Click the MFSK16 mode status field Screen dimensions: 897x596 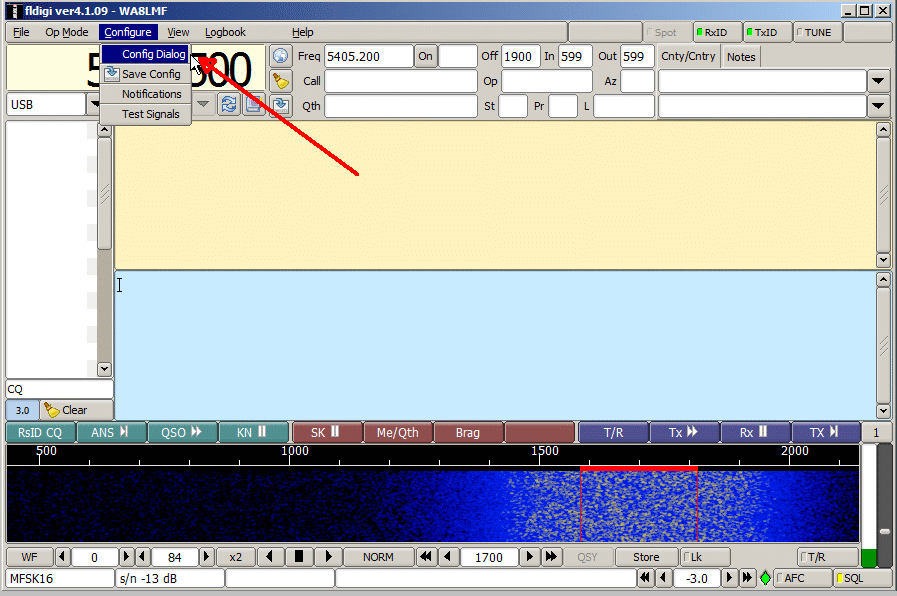pos(59,578)
